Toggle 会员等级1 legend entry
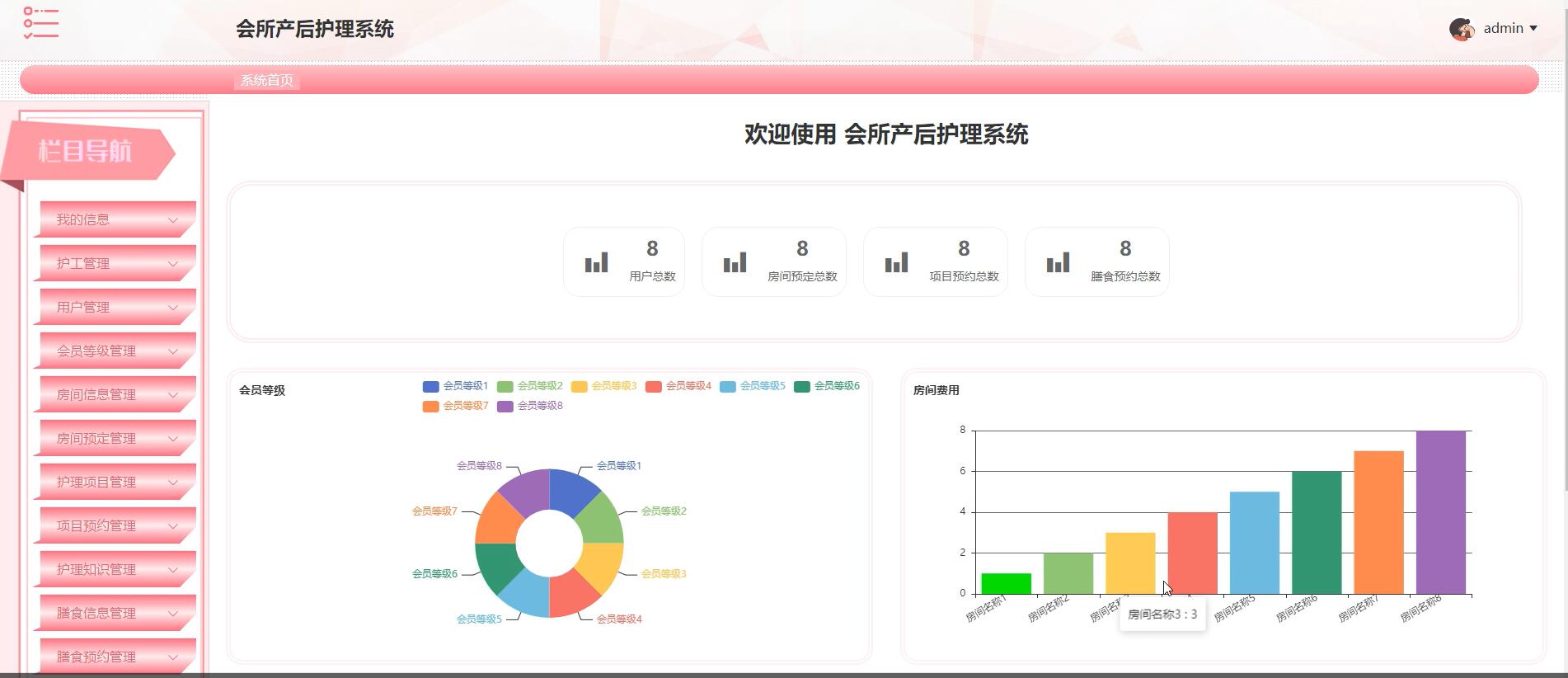The height and width of the screenshot is (678, 1568). [455, 386]
